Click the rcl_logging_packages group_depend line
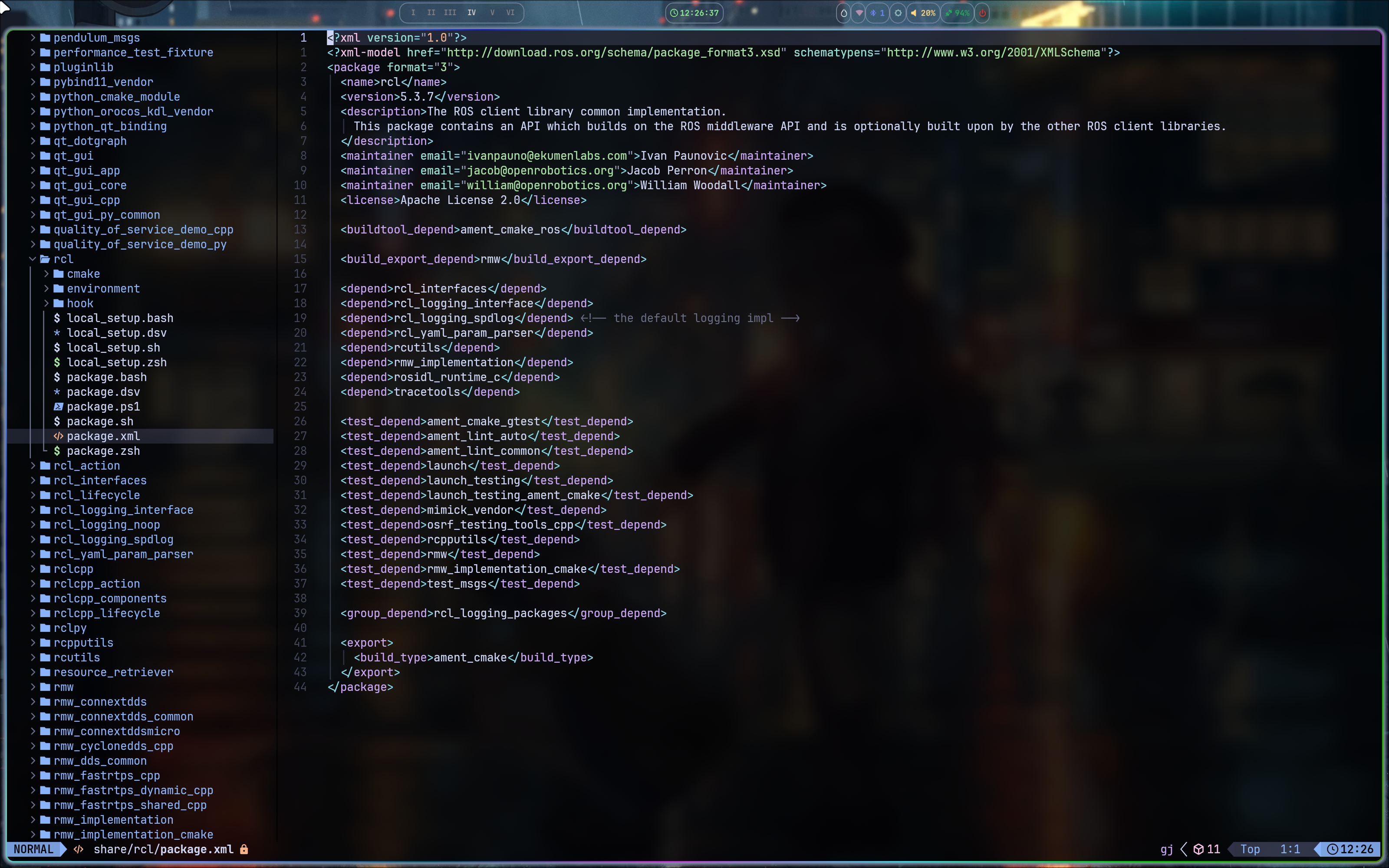Image resolution: width=1389 pixels, height=868 pixels. coord(504,613)
